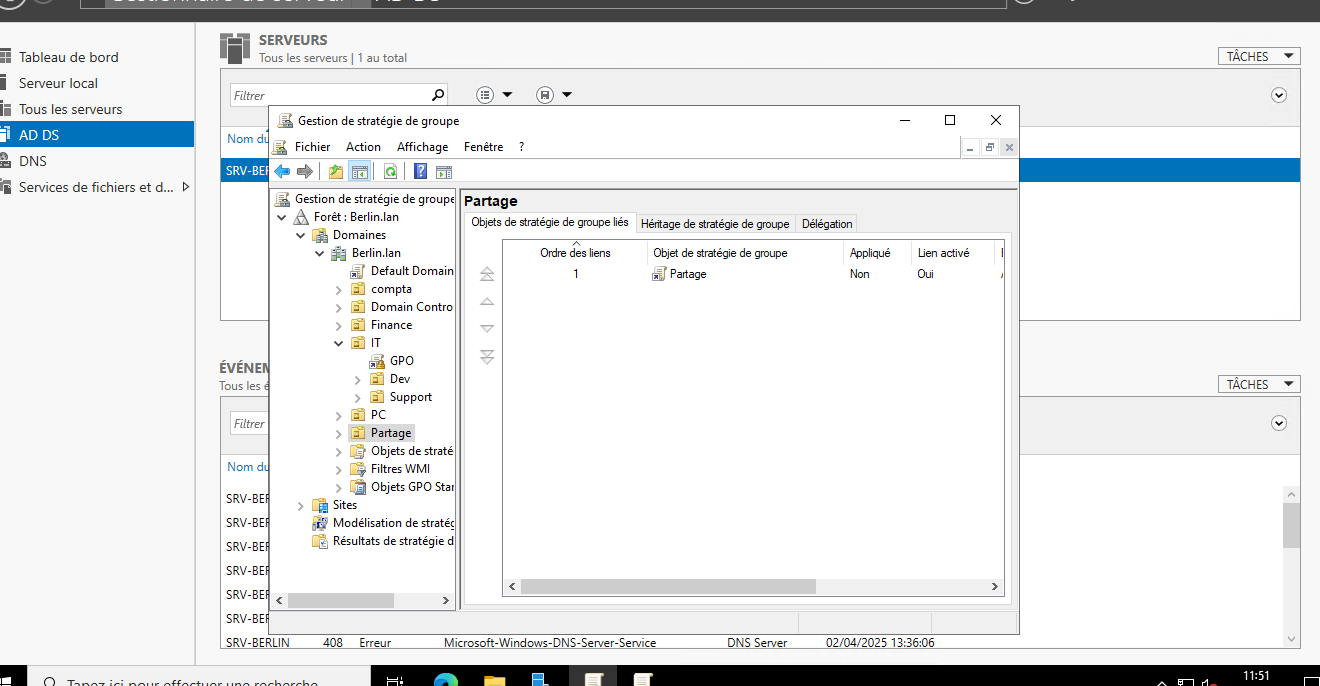Screen dimensions: 1320x686
Task: Click the green Refresh toolbar icon
Action: pos(390,172)
